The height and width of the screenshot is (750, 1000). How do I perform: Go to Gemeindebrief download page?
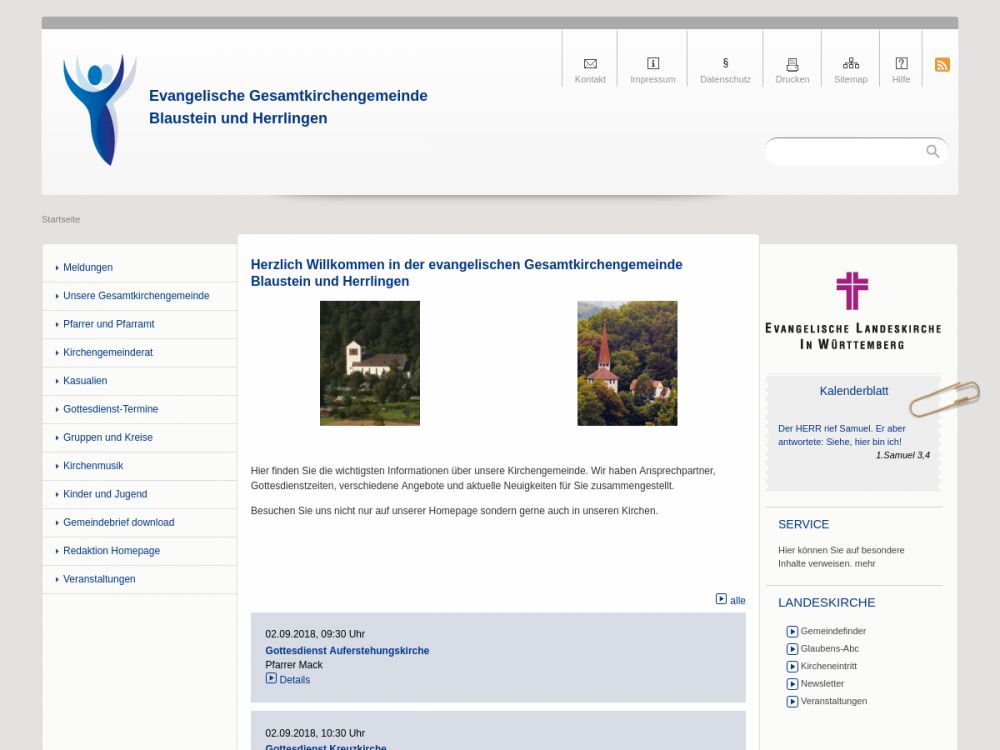pos(118,522)
